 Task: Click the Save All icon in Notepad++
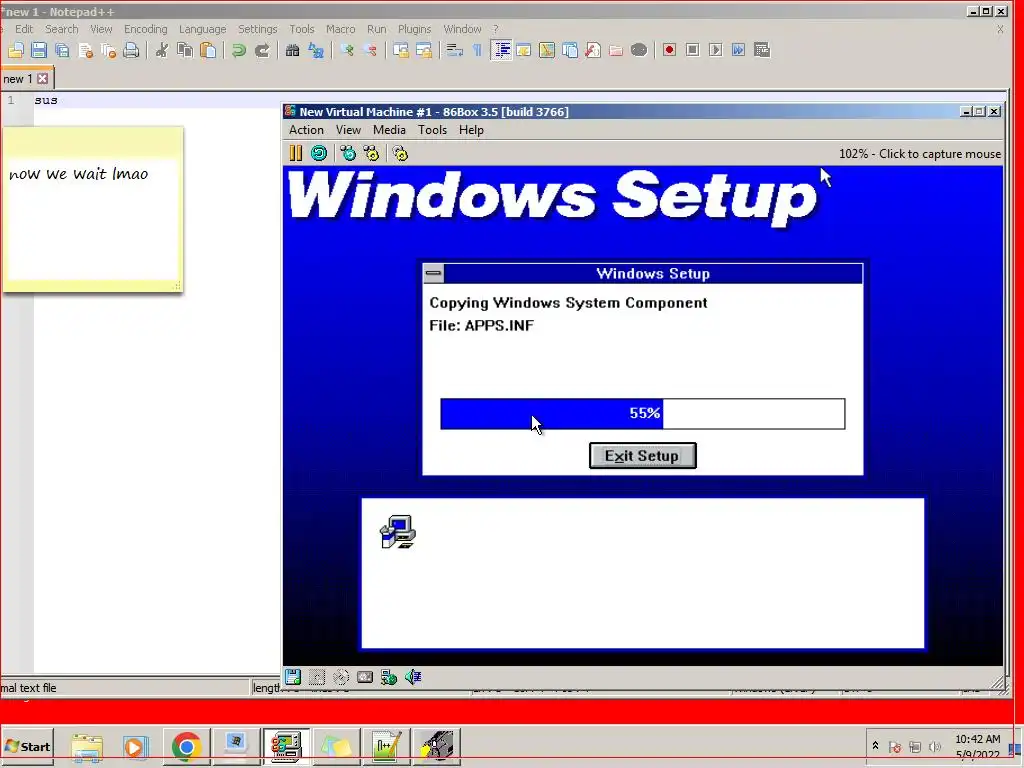62,50
